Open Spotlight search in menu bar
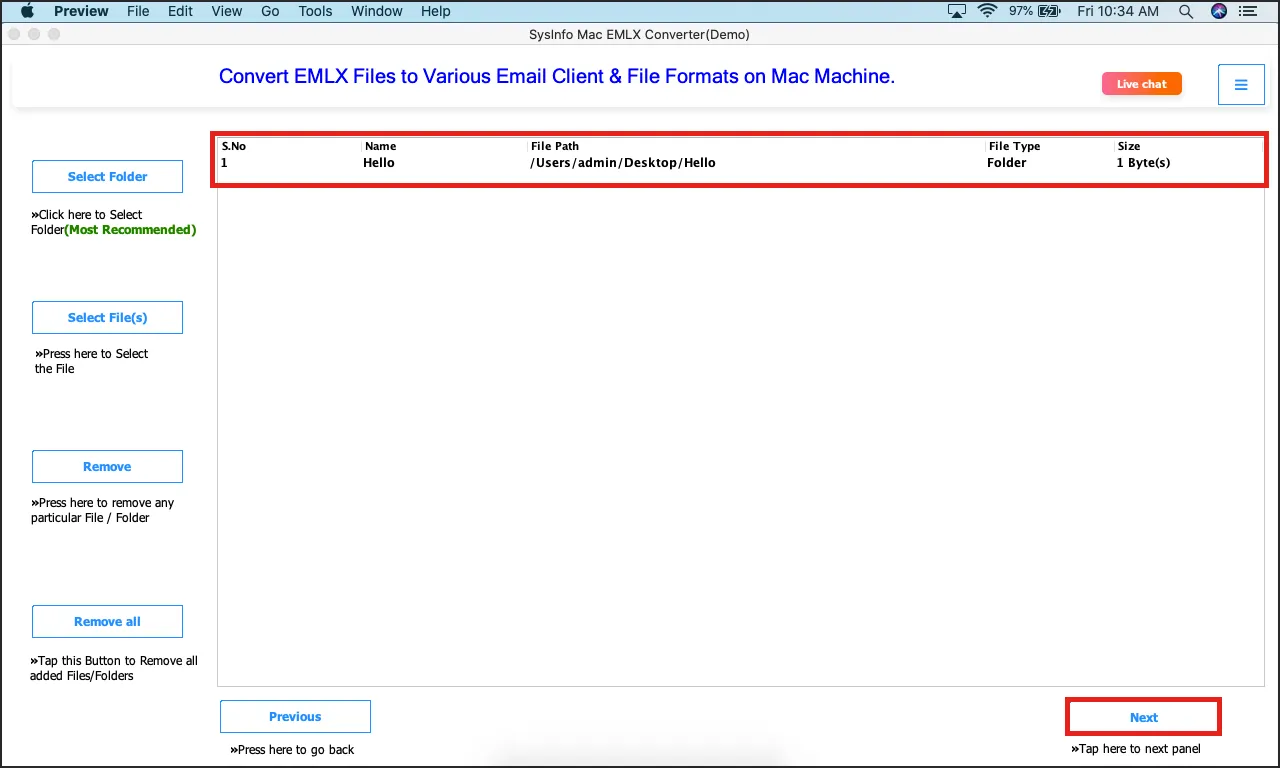This screenshot has height=768, width=1280. [1186, 11]
